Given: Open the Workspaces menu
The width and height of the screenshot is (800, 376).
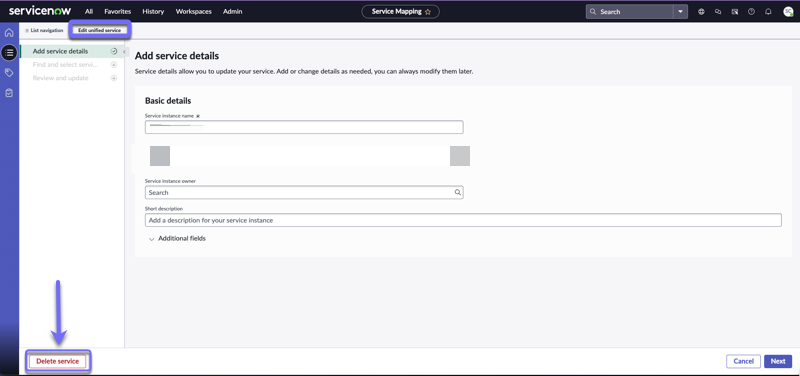Looking at the screenshot, I should (x=193, y=11).
